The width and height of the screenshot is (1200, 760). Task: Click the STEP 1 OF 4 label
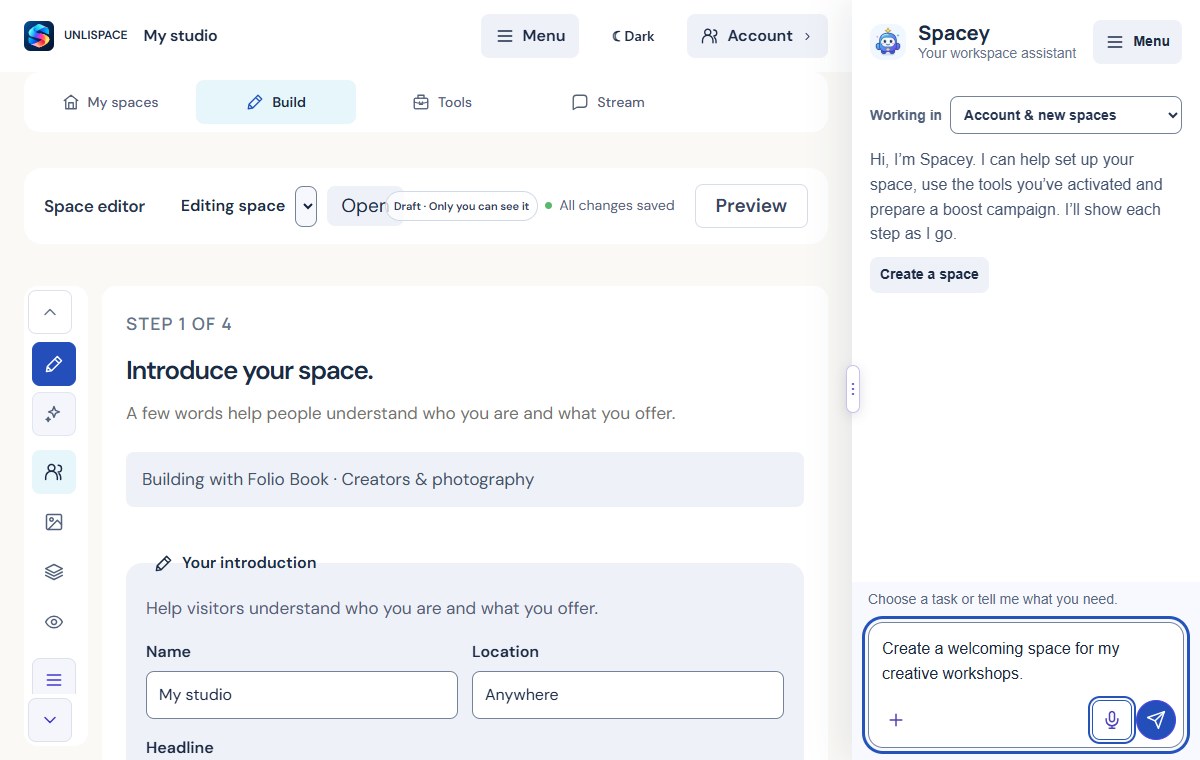pyautogui.click(x=179, y=324)
